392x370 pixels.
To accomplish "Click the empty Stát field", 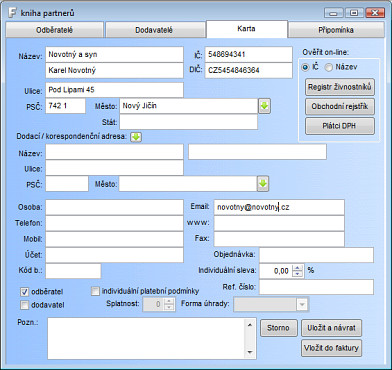I will [189, 122].
